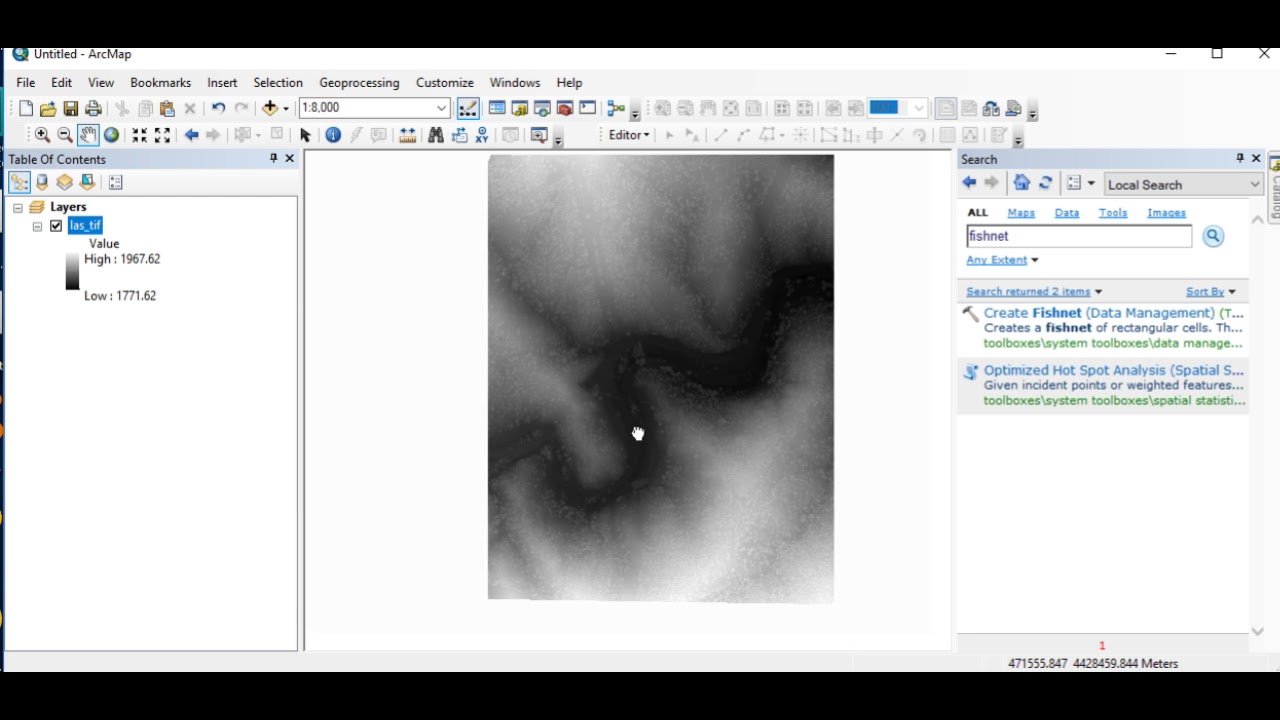Click the grayscale color ramp legend
This screenshot has height=720, width=1280.
72,271
